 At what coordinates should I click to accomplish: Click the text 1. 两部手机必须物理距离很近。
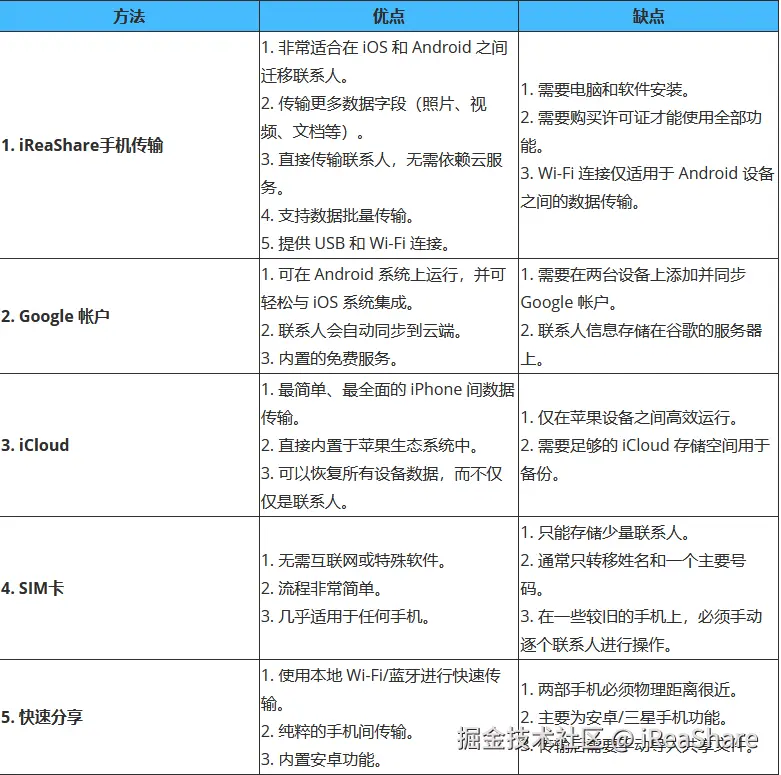[630, 689]
